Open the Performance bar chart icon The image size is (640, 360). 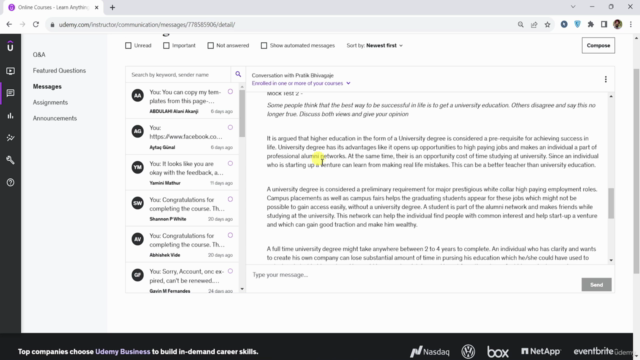10,116
